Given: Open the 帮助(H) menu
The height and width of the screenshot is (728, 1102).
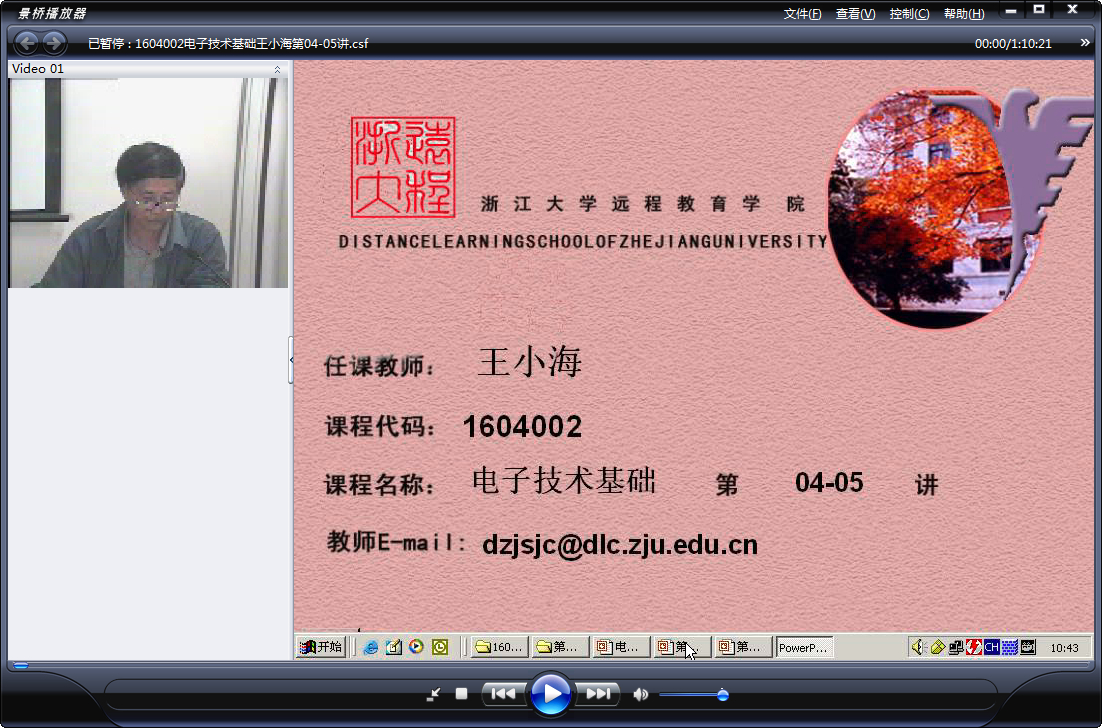Looking at the screenshot, I should (964, 13).
